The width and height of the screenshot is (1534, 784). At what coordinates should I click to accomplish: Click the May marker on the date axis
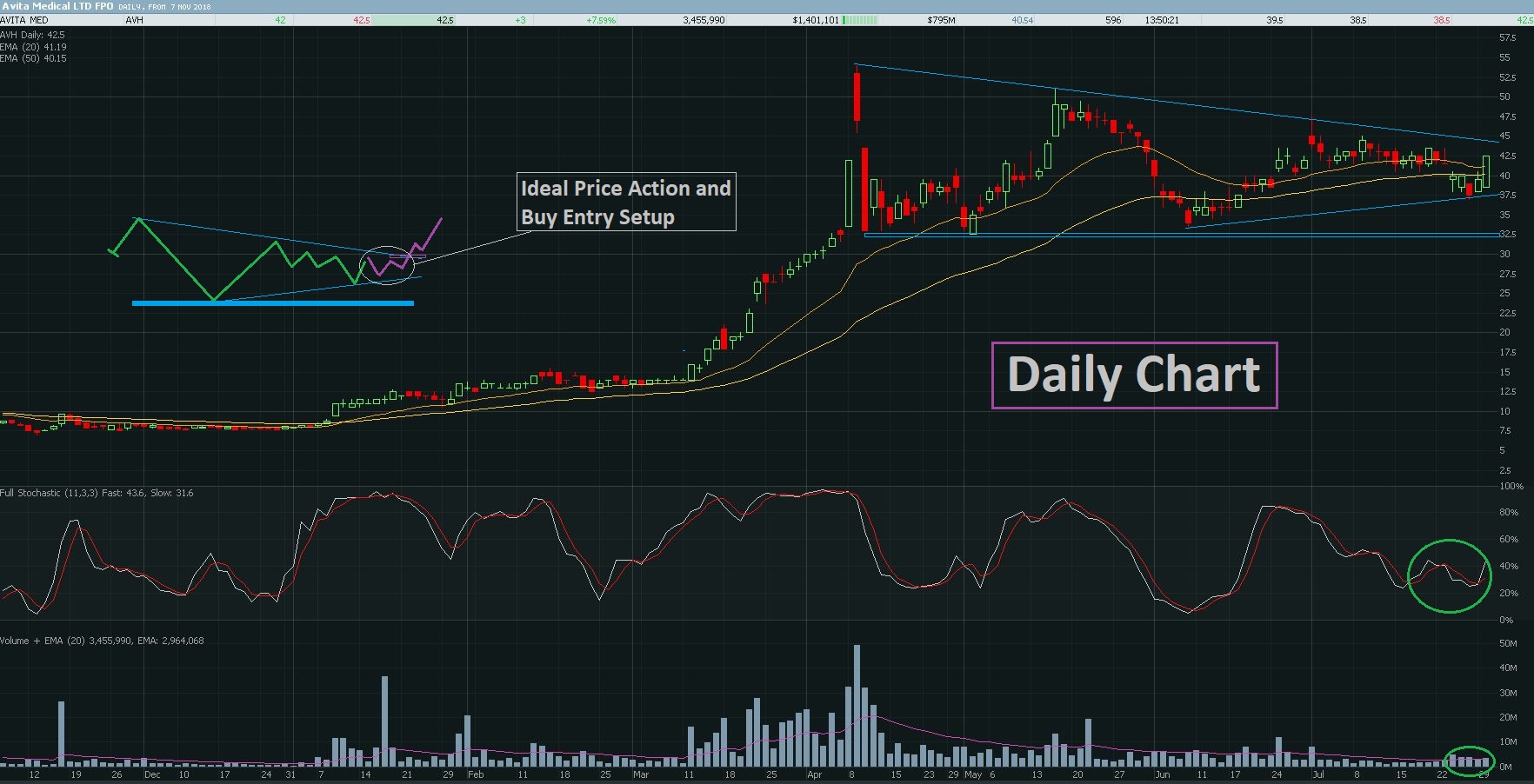click(x=973, y=774)
